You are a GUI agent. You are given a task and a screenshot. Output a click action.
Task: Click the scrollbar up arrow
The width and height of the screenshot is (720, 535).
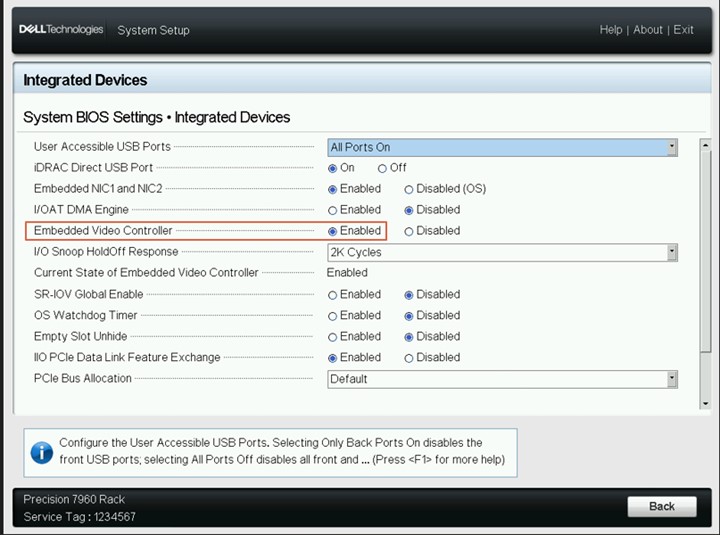click(x=704, y=144)
